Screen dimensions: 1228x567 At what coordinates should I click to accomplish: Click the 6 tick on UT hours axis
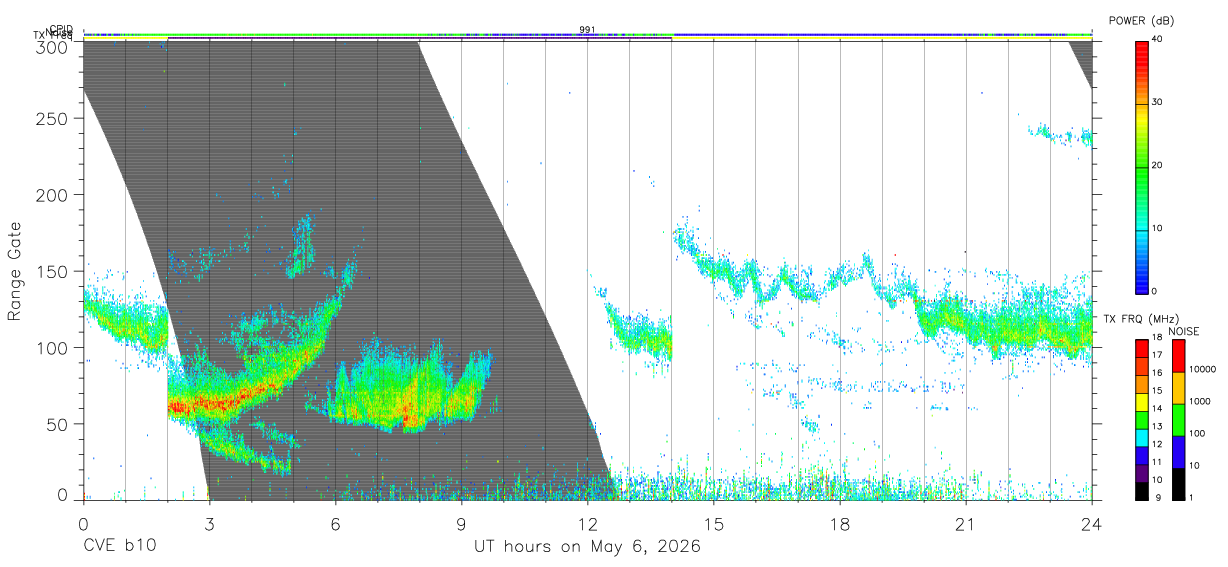(335, 524)
